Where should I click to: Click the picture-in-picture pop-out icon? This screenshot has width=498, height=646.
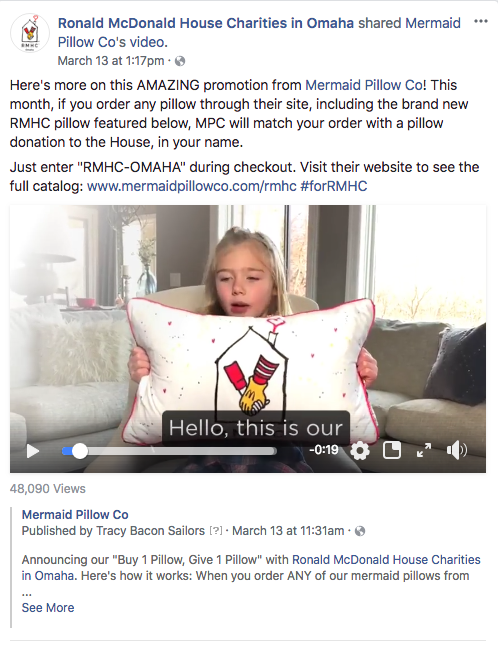pos(392,450)
